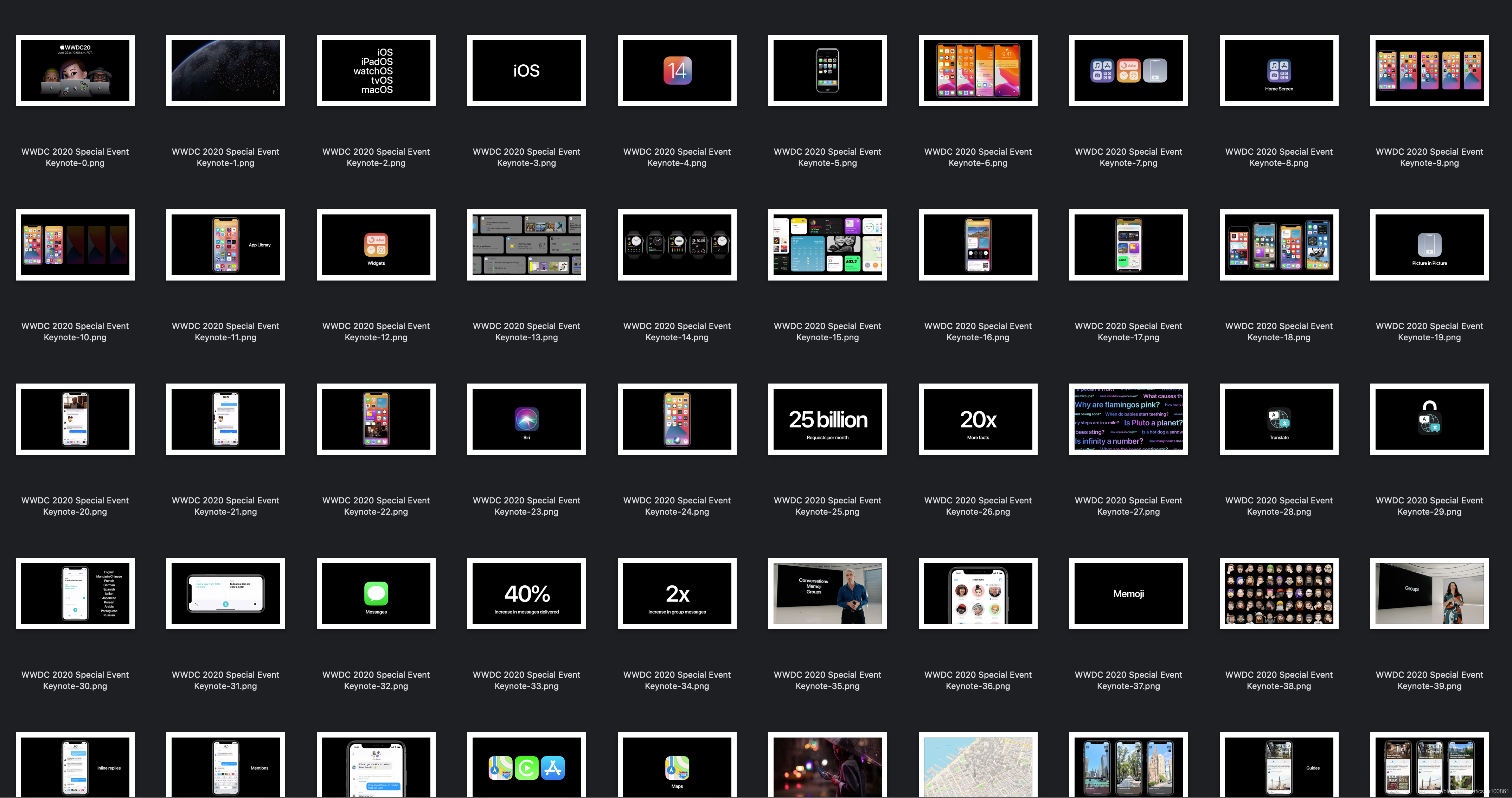This screenshot has height=798, width=1512.
Task: Open the Keynote-39.png Groups presenter thumbnail
Action: (x=1429, y=593)
